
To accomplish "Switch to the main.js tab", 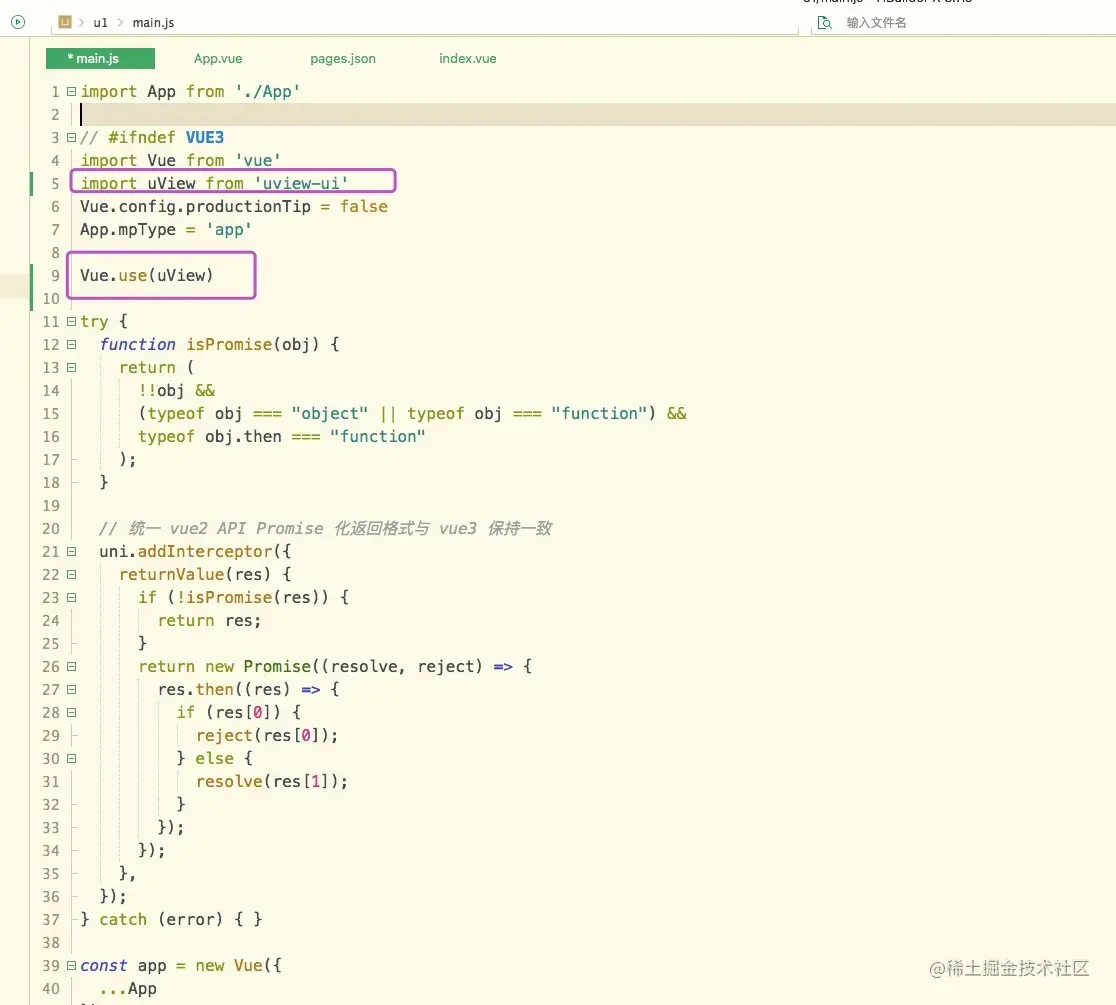I will click(x=100, y=58).
